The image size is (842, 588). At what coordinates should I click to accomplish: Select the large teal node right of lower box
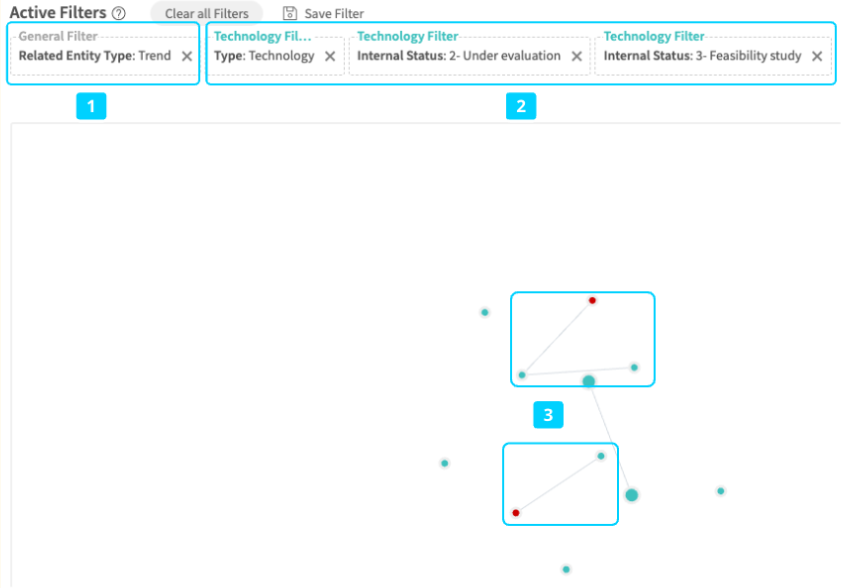click(632, 495)
